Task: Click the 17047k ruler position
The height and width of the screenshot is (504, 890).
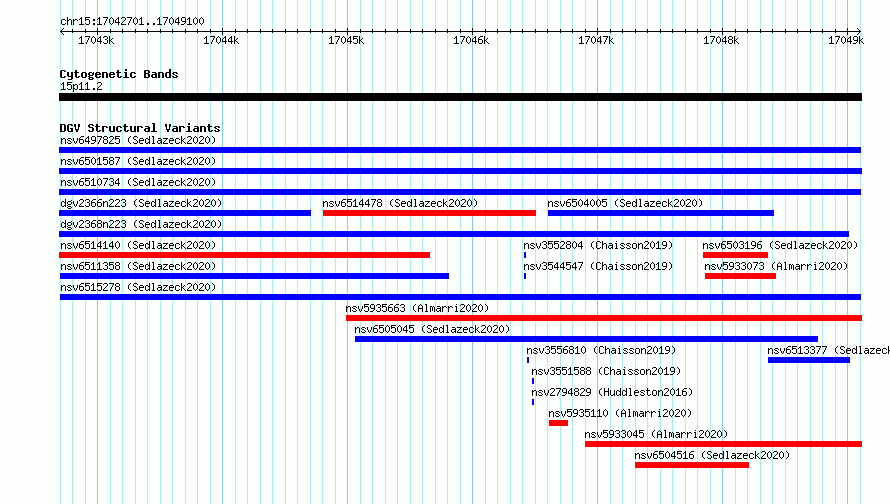Action: pyautogui.click(x=596, y=40)
